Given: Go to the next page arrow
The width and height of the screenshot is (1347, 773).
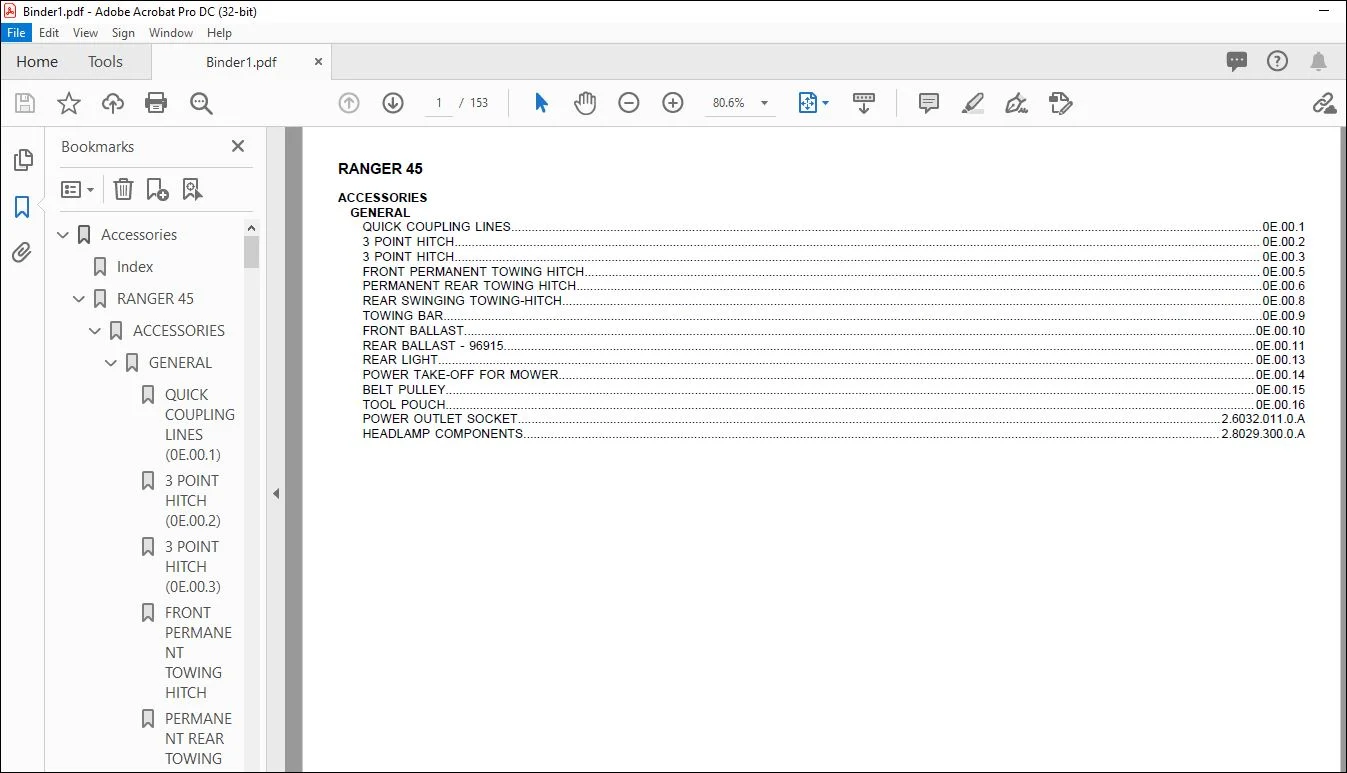Looking at the screenshot, I should click(393, 103).
